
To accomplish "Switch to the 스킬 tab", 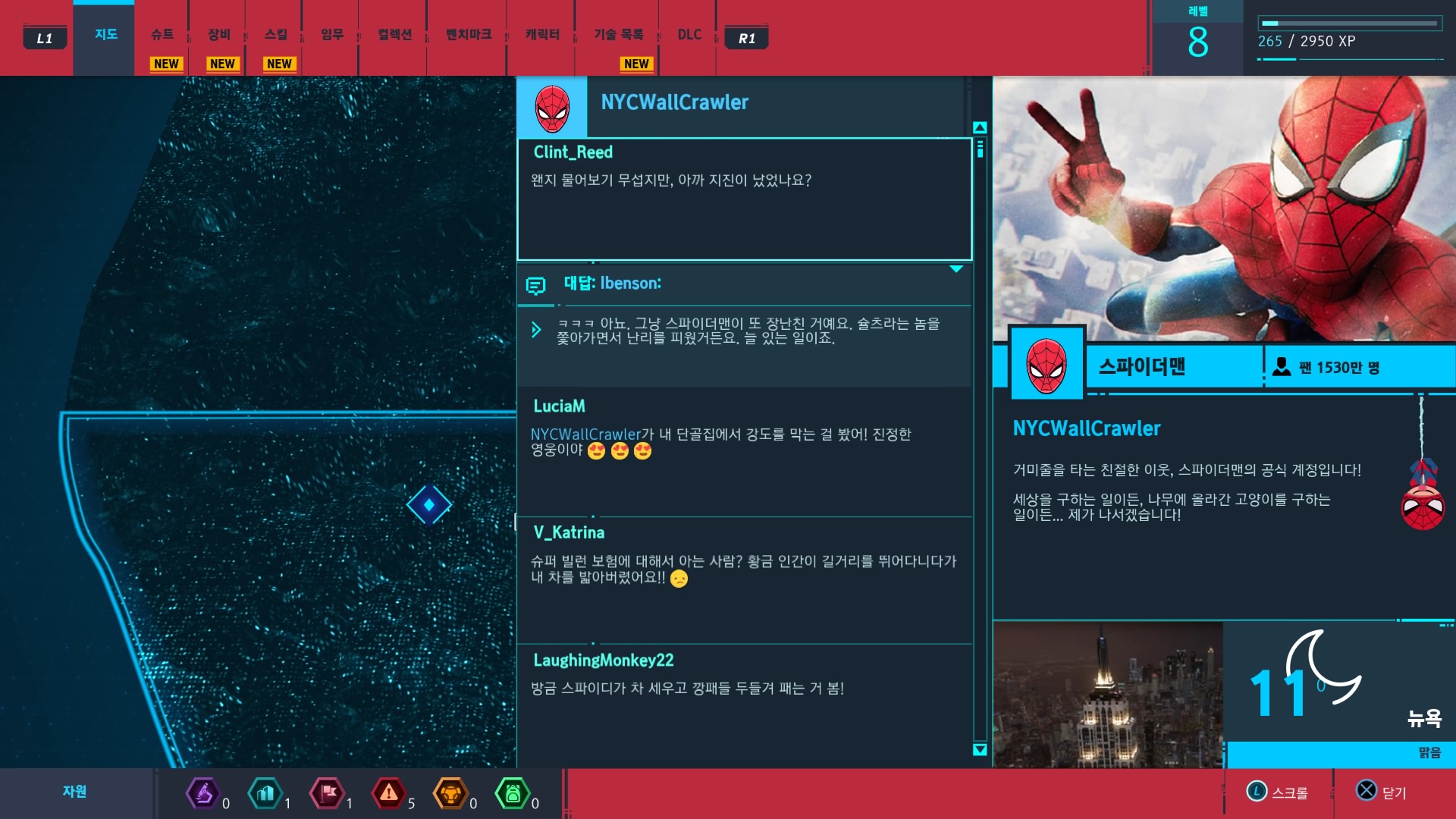I will [x=276, y=35].
